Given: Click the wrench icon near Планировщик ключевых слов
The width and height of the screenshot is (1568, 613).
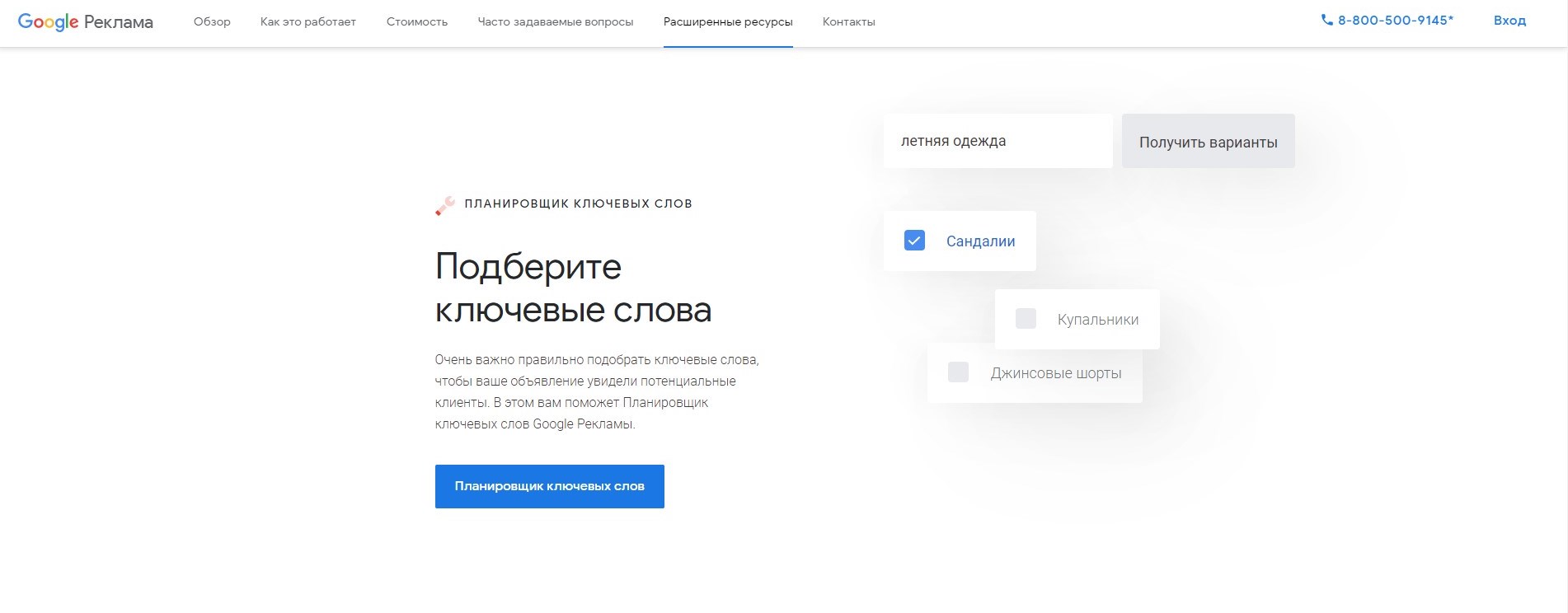Looking at the screenshot, I should pyautogui.click(x=445, y=205).
